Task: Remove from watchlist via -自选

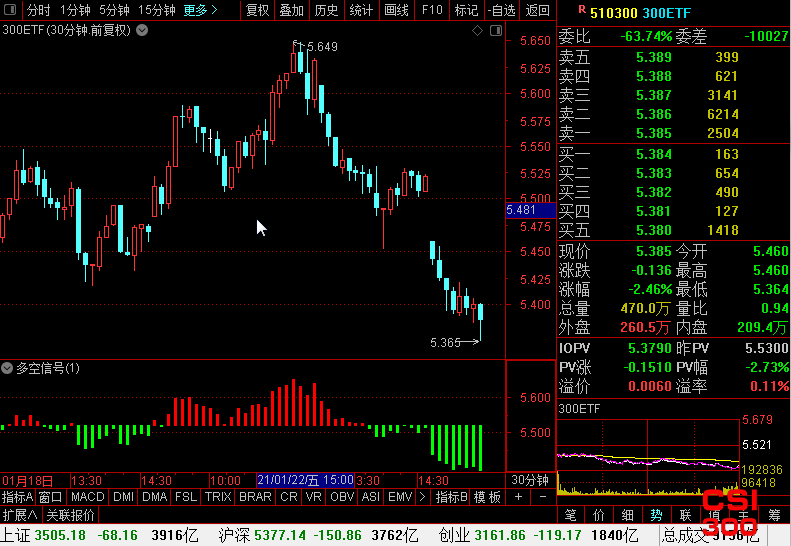Action: pyautogui.click(x=501, y=10)
